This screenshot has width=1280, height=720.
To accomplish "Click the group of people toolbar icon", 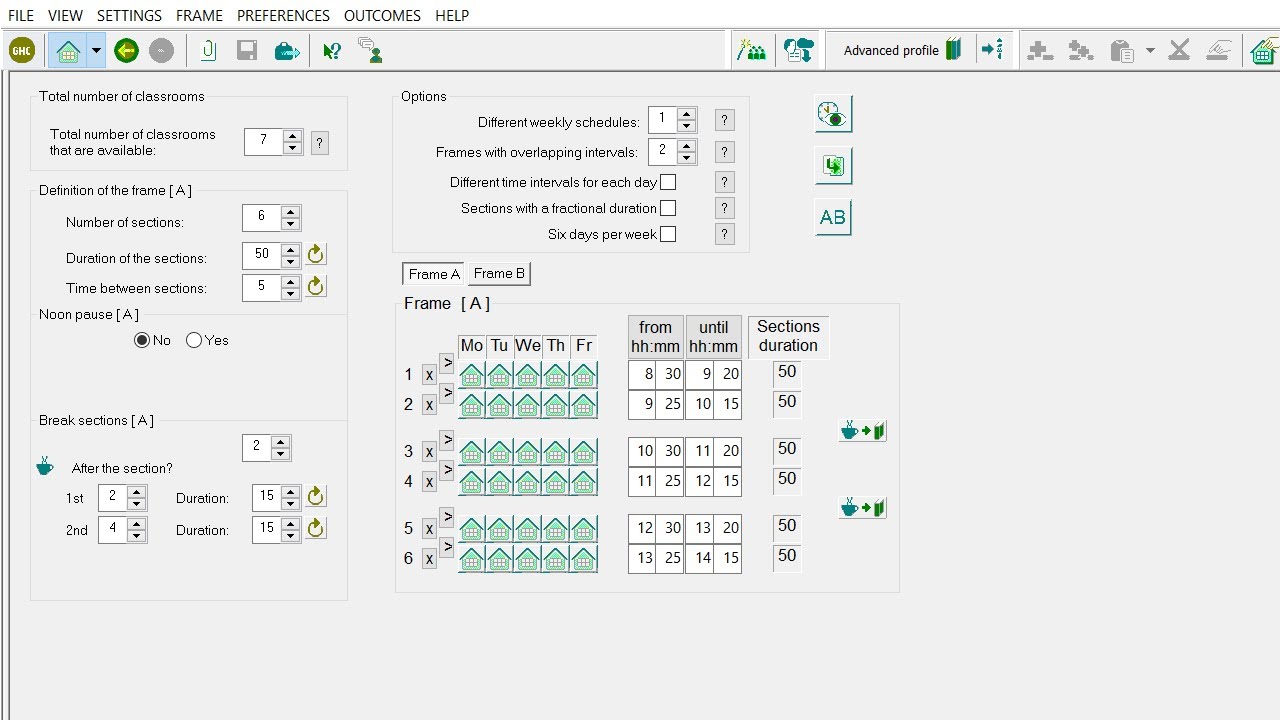I will 751,50.
